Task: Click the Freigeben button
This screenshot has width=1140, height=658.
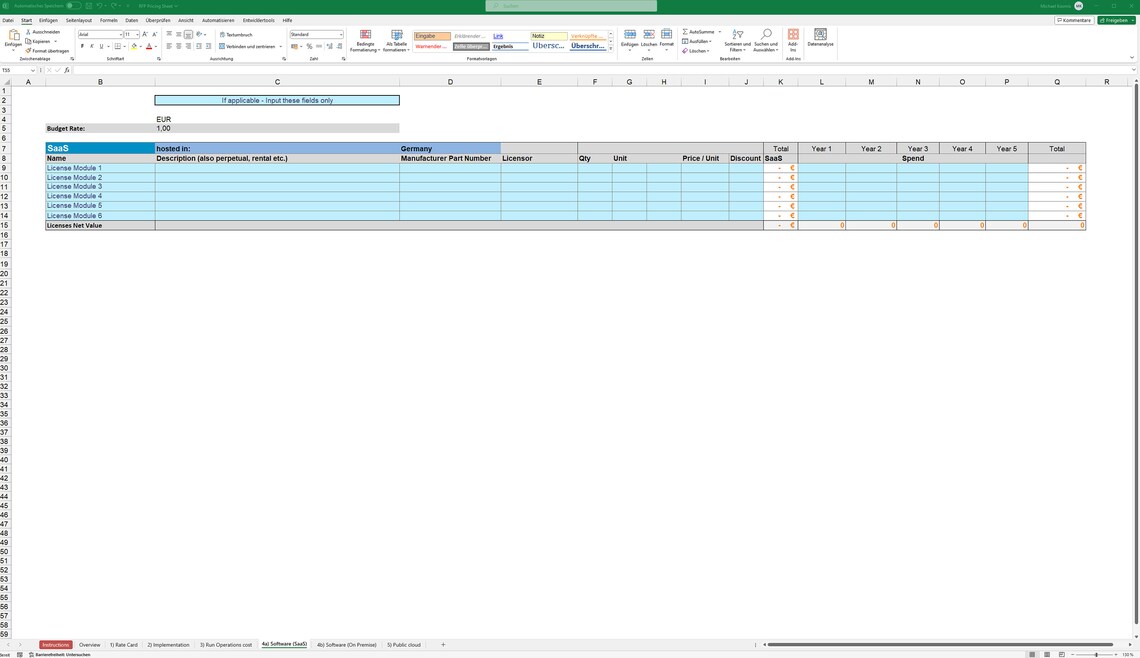Action: [x=1113, y=19]
